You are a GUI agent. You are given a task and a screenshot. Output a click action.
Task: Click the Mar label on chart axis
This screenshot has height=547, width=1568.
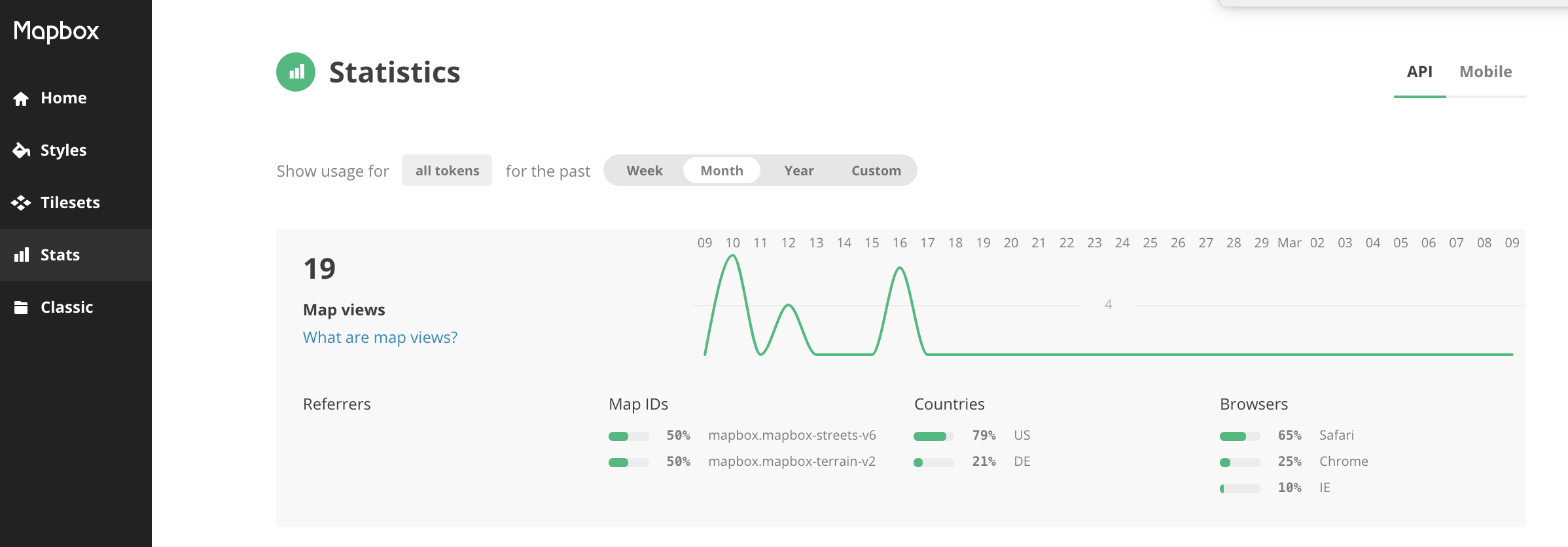pyautogui.click(x=1289, y=243)
